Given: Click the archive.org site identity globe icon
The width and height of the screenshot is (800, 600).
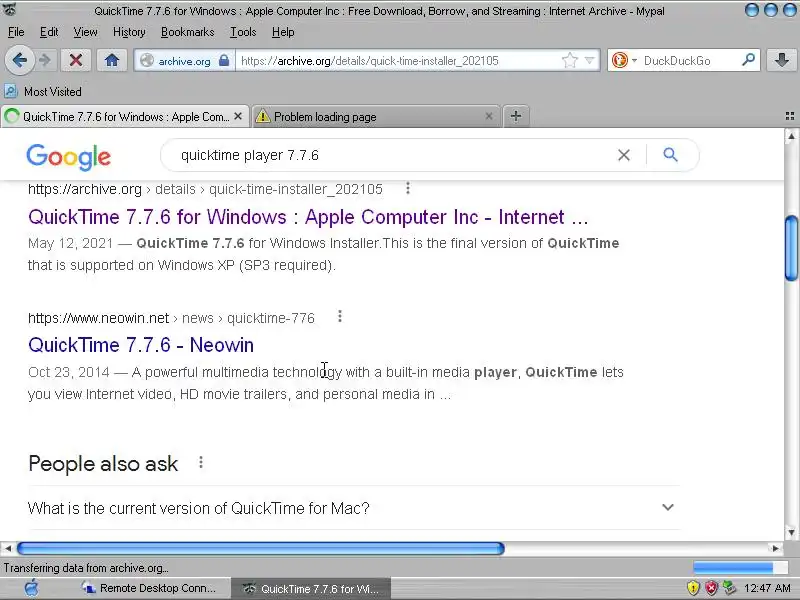Looking at the screenshot, I should click(x=147, y=61).
